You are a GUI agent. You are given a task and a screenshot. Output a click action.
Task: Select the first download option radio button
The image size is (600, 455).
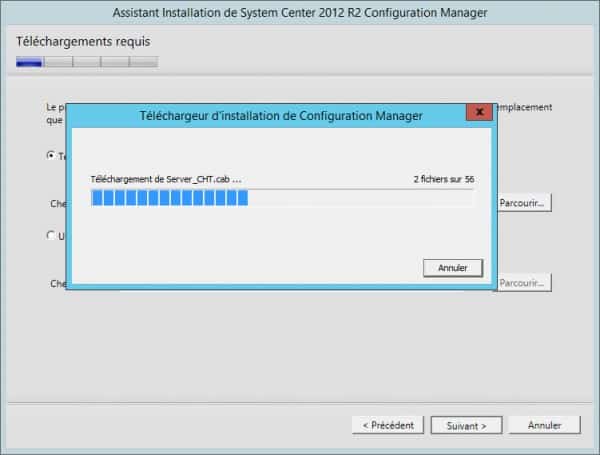(x=52, y=155)
